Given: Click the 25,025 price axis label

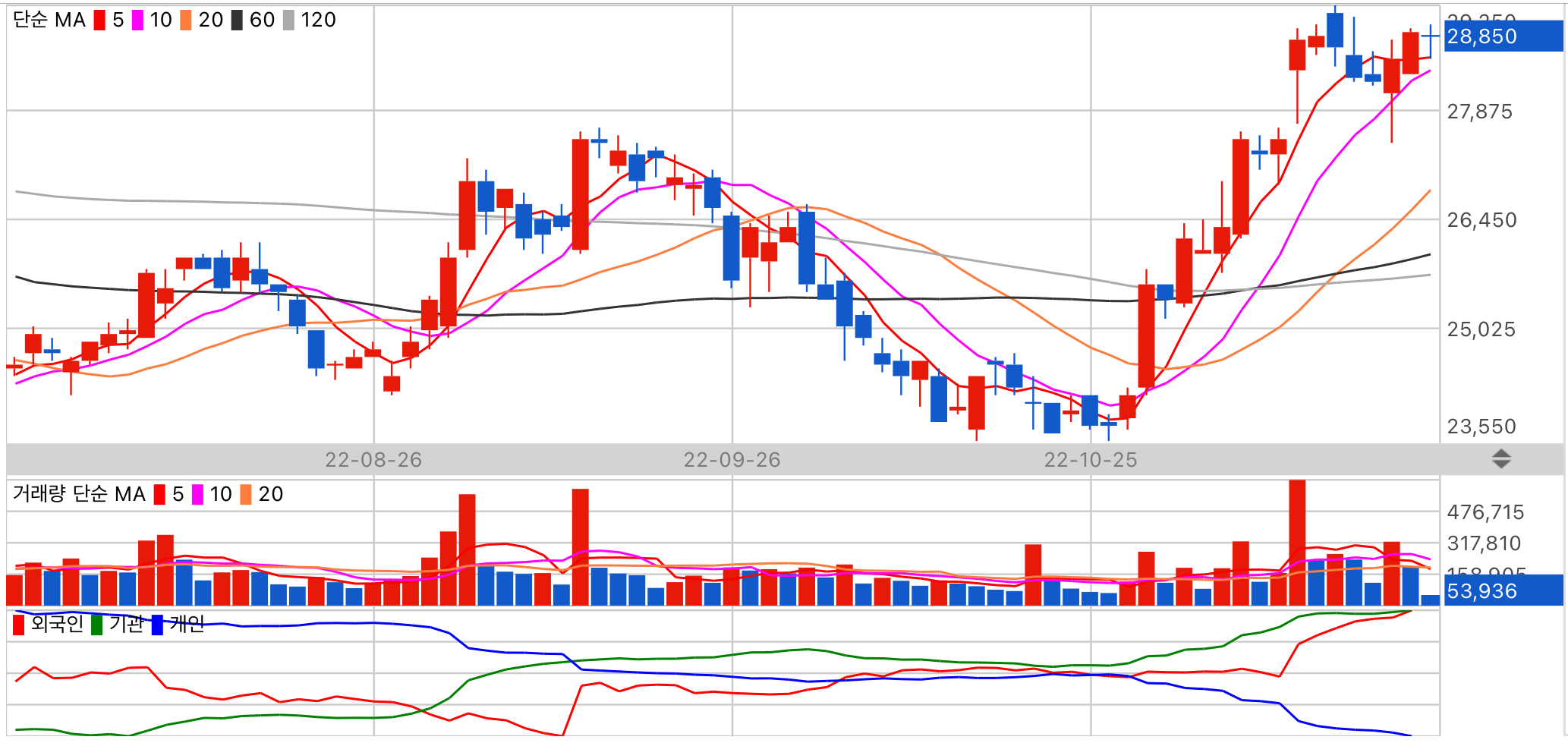Looking at the screenshot, I should click(x=1481, y=329).
